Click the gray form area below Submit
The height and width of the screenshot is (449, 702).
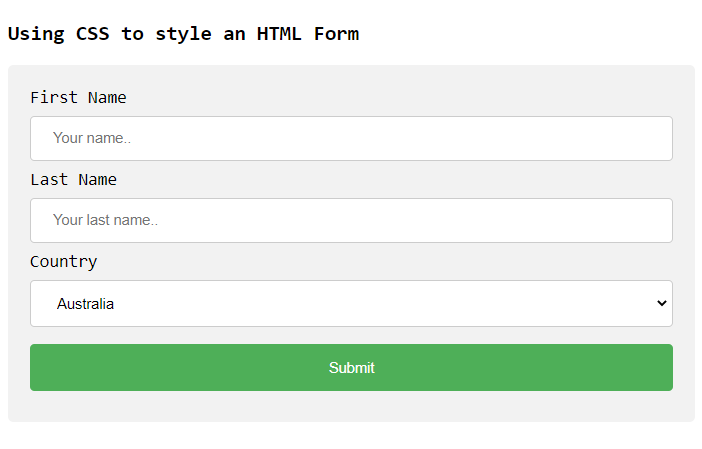[x=351, y=406]
